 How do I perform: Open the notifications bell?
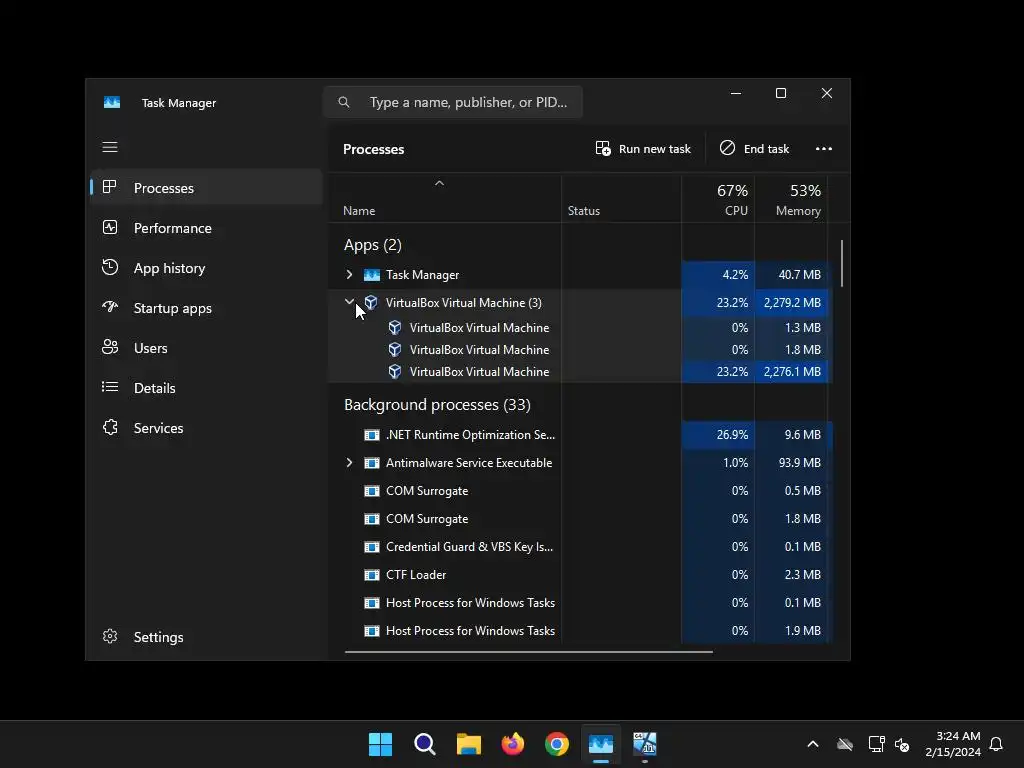coord(996,744)
